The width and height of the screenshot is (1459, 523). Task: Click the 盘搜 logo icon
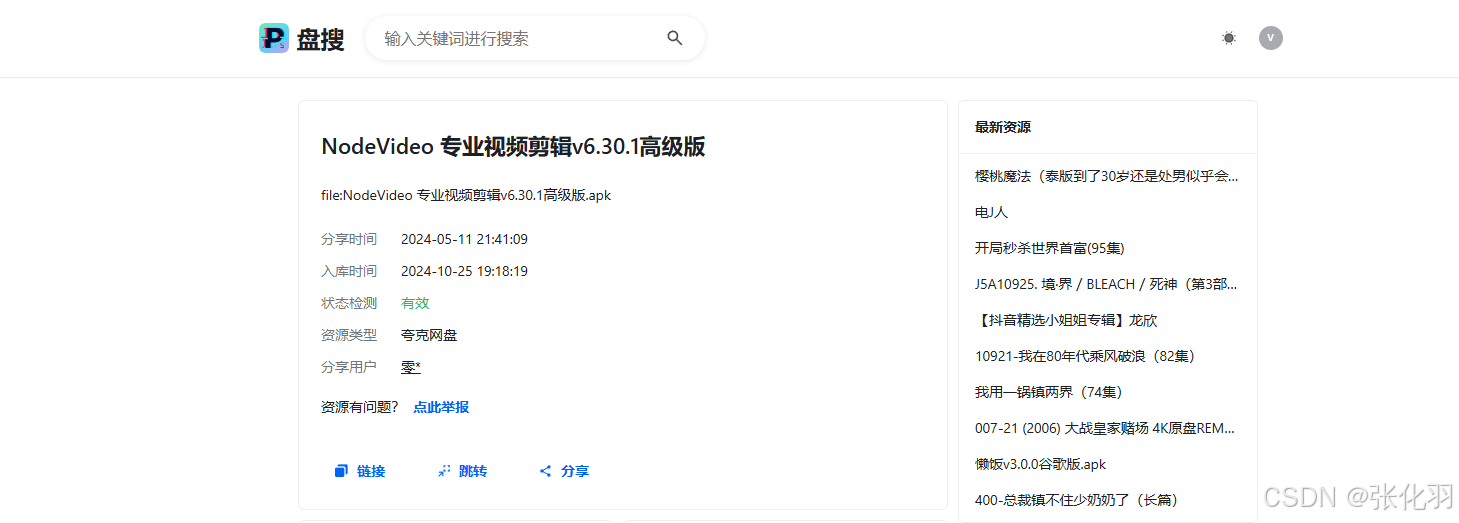(273, 38)
